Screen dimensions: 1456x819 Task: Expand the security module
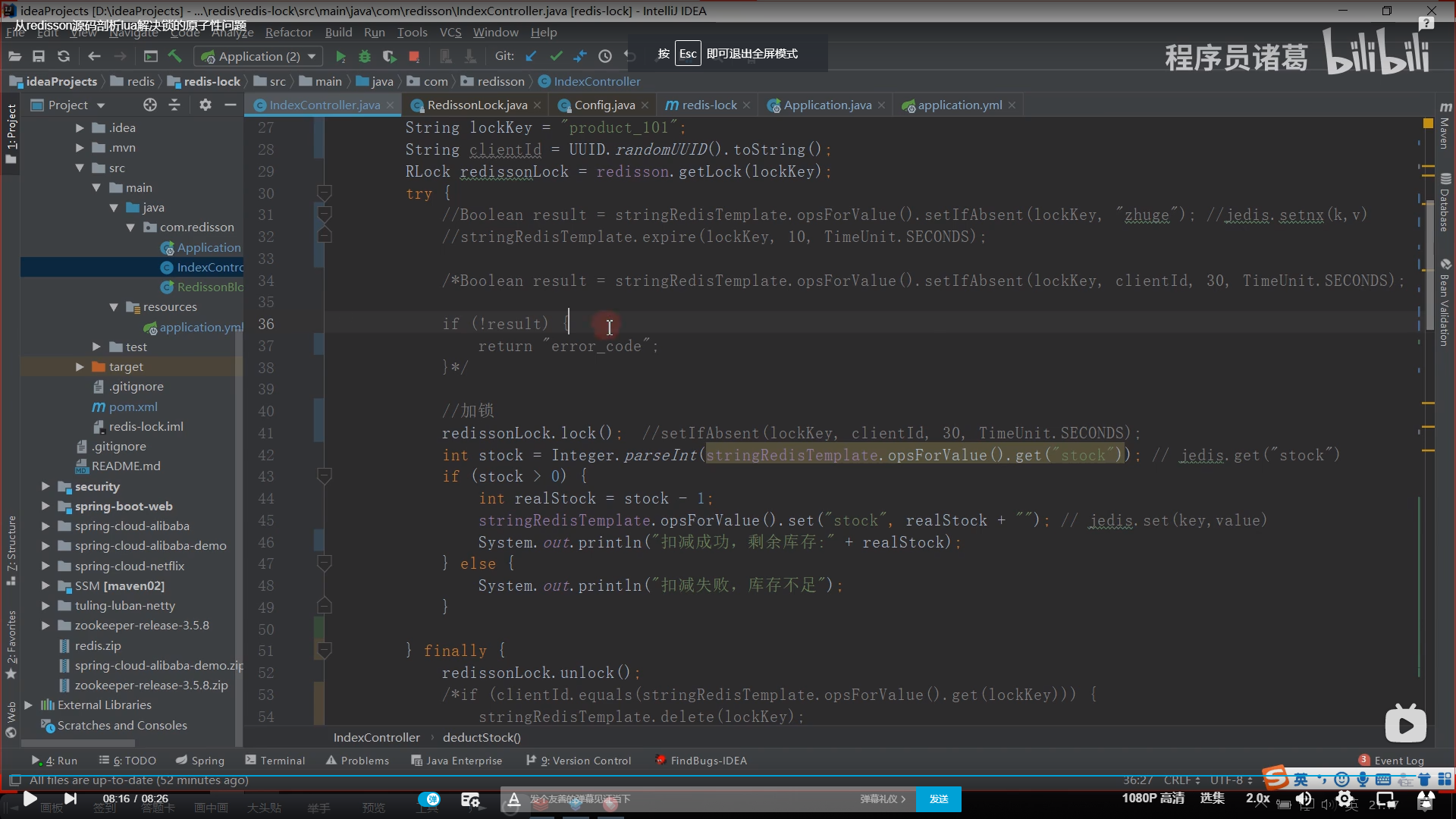point(45,486)
